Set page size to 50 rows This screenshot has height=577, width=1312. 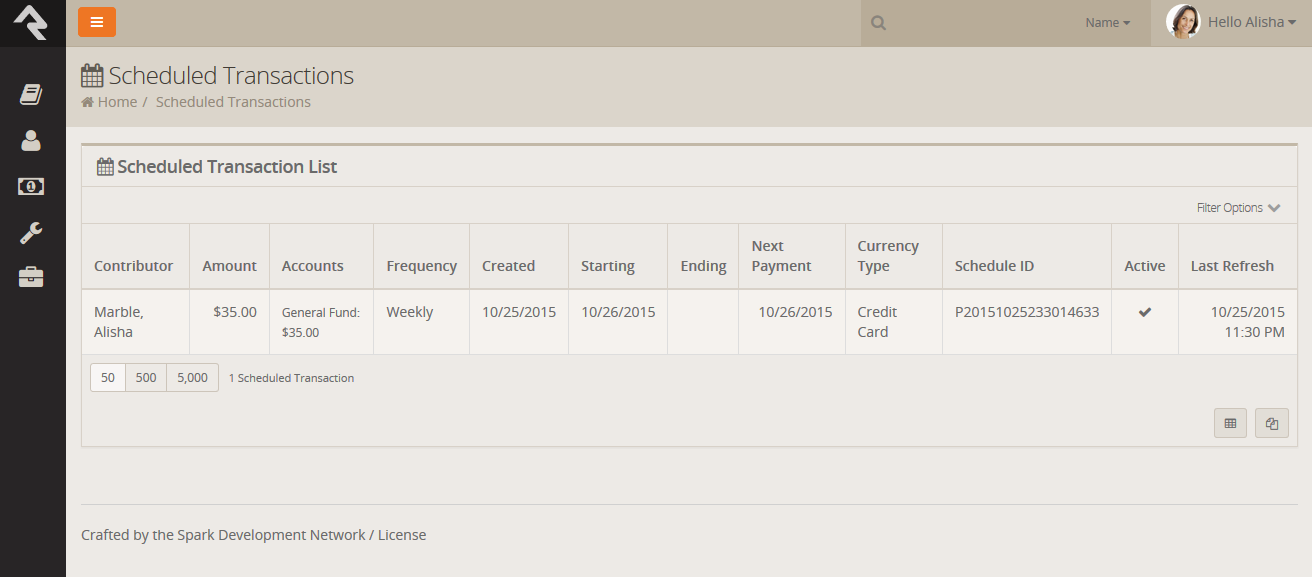point(108,378)
